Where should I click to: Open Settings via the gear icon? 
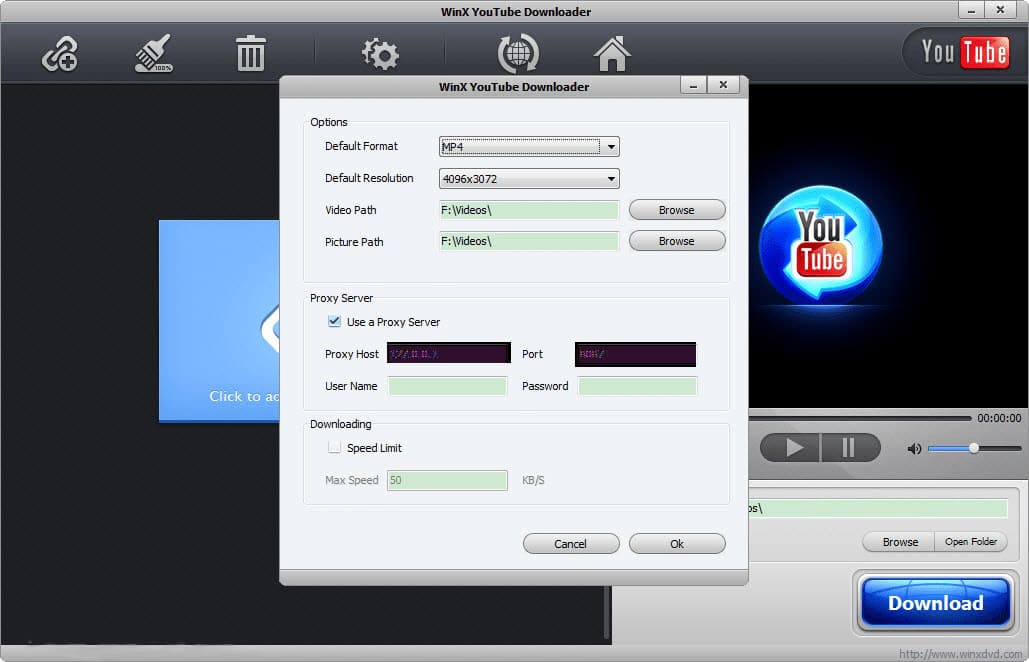click(x=380, y=54)
